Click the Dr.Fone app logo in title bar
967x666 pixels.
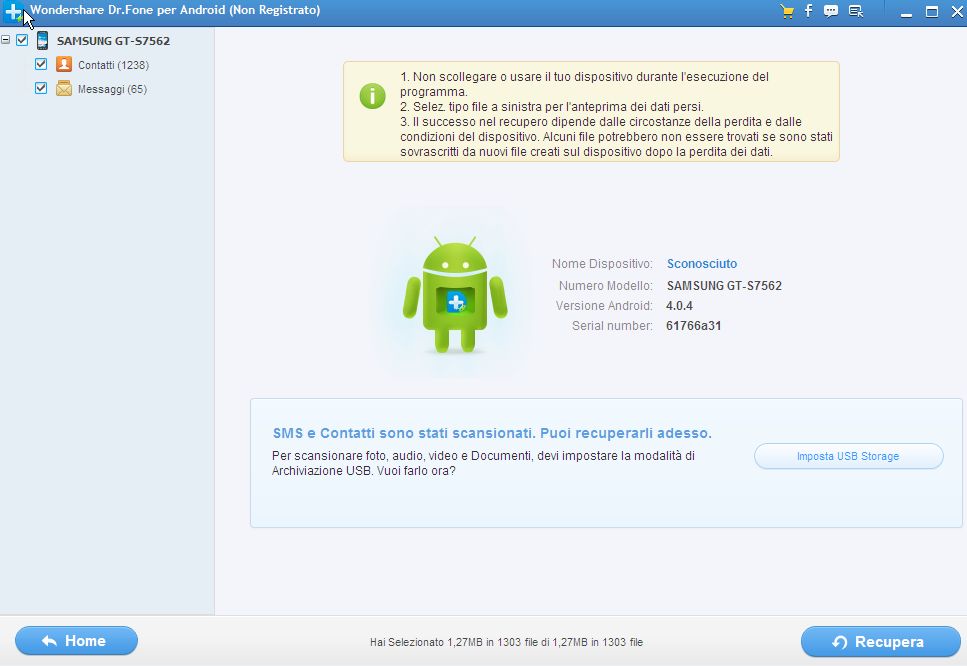click(13, 11)
